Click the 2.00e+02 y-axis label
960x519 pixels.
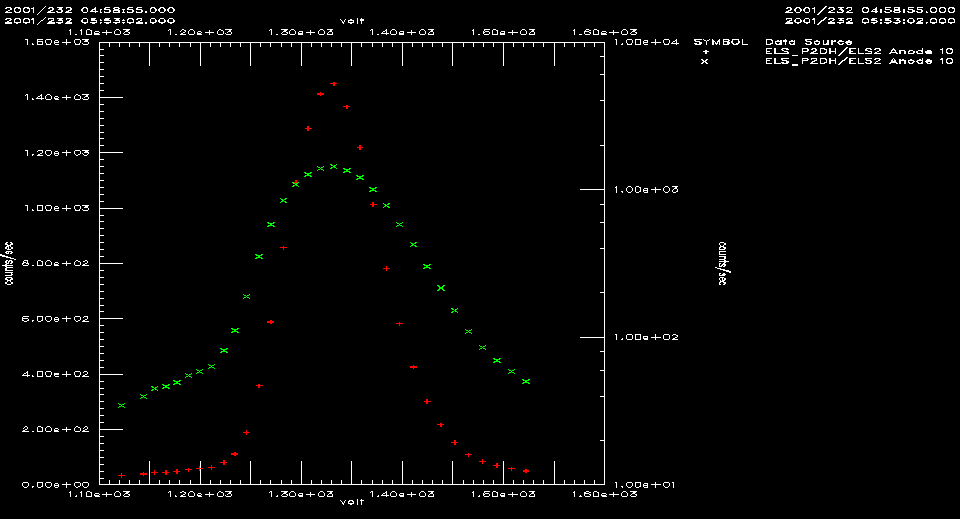[56, 429]
